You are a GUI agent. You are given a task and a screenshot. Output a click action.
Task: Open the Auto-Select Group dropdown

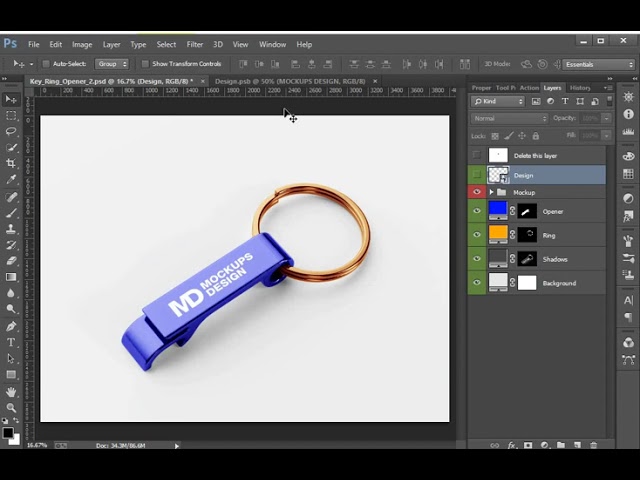[111, 64]
